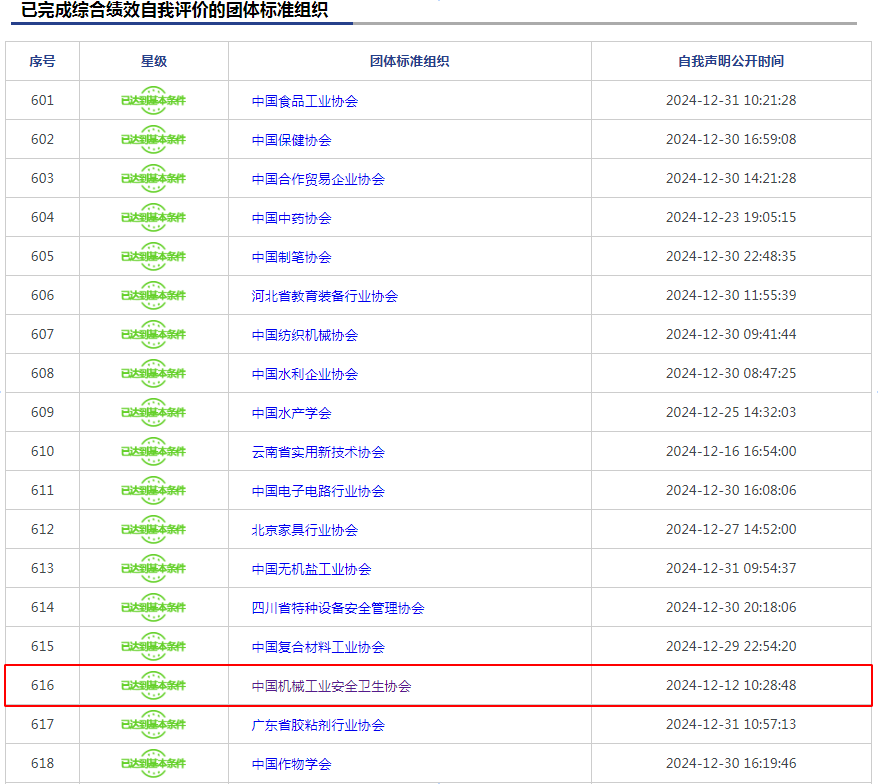Click the star-level badge in row 601
The width and height of the screenshot is (878, 784).
click(153, 100)
